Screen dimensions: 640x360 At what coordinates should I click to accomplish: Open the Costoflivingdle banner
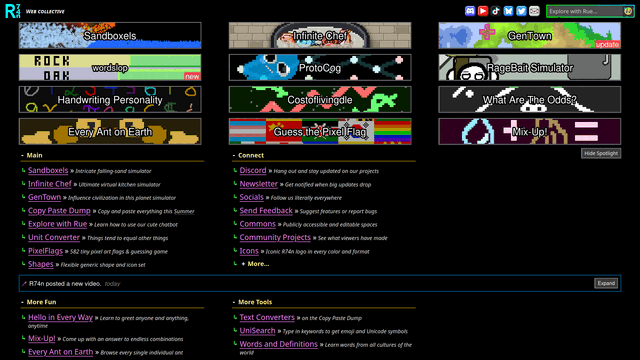pos(320,99)
